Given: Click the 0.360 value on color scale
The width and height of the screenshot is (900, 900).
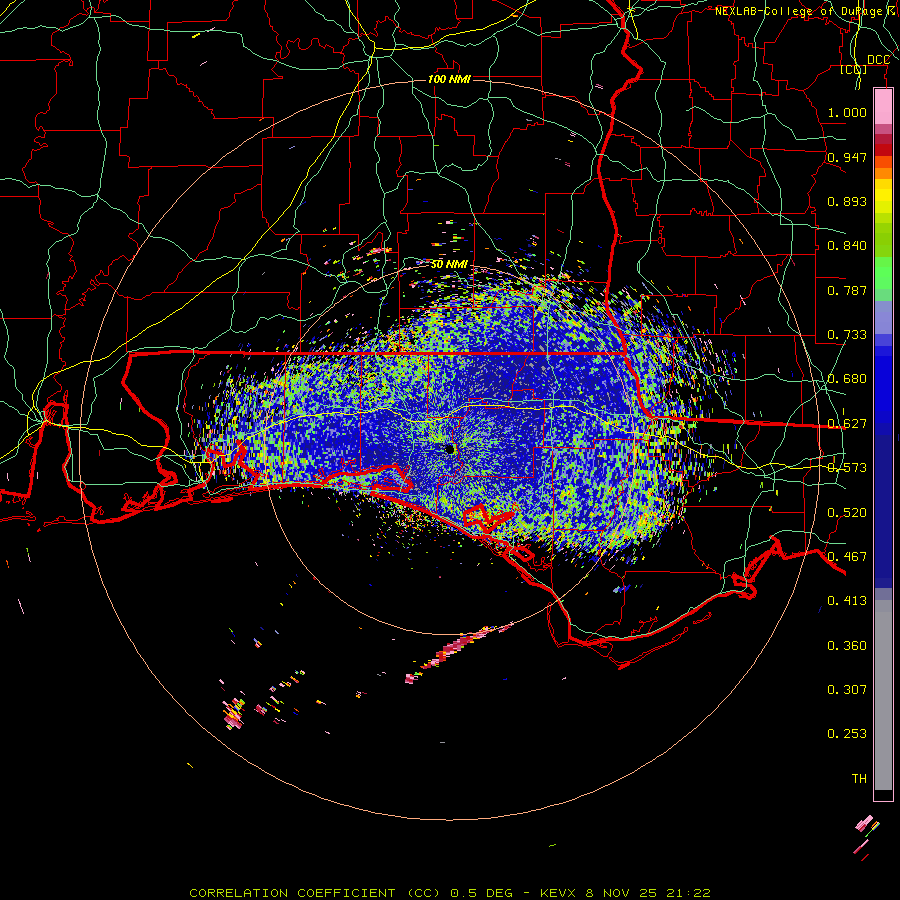Looking at the screenshot, I should coord(847,646).
